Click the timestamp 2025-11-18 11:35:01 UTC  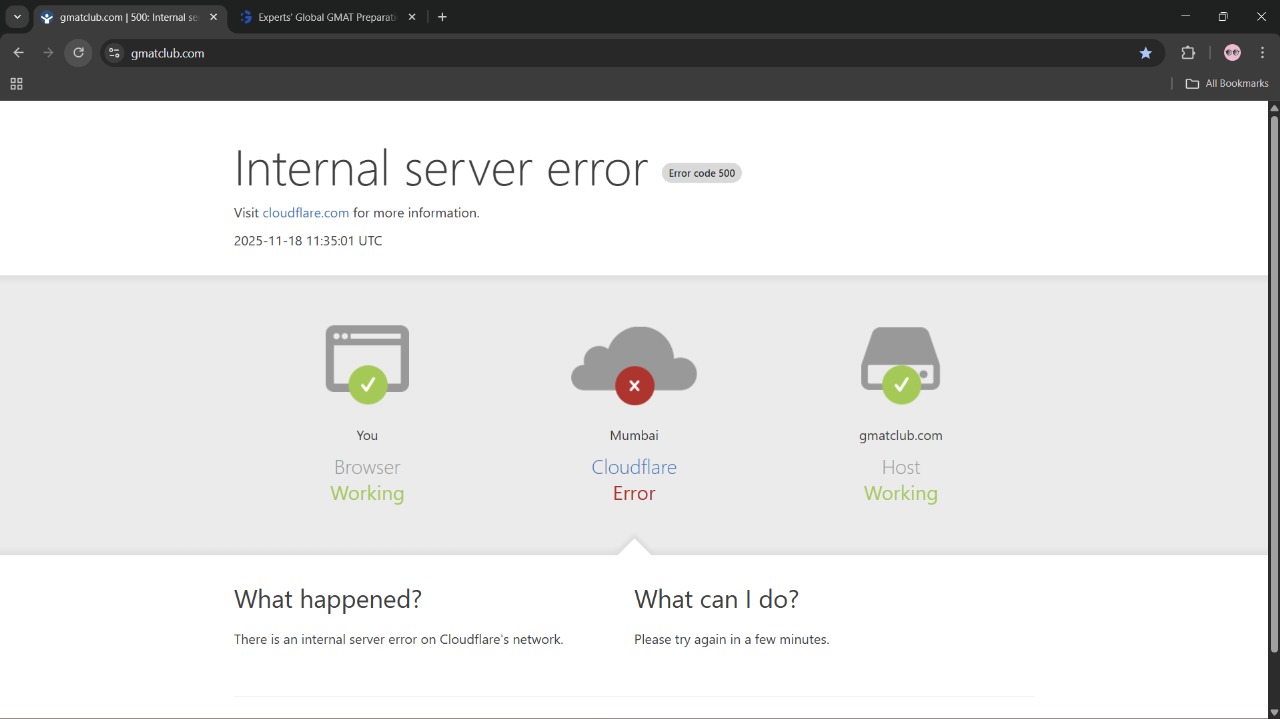(308, 241)
